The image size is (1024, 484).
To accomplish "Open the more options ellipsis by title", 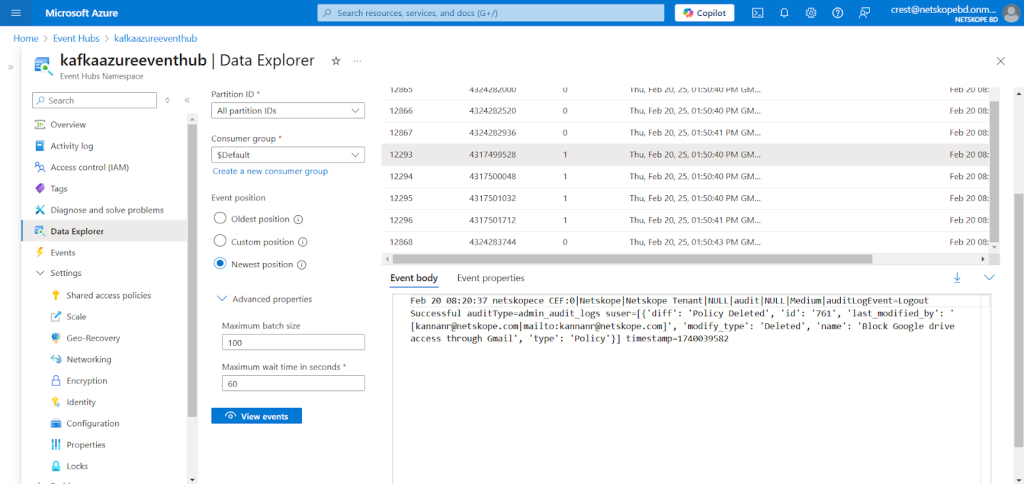I will point(357,61).
